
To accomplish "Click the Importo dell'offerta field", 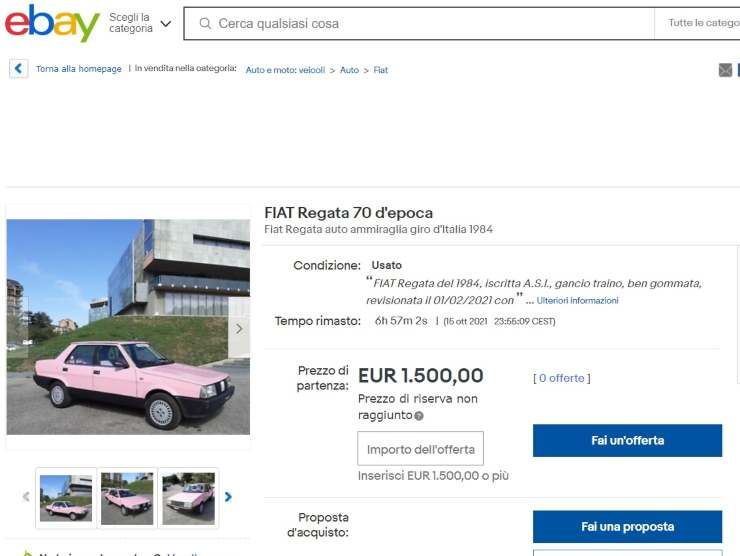I will 420,448.
